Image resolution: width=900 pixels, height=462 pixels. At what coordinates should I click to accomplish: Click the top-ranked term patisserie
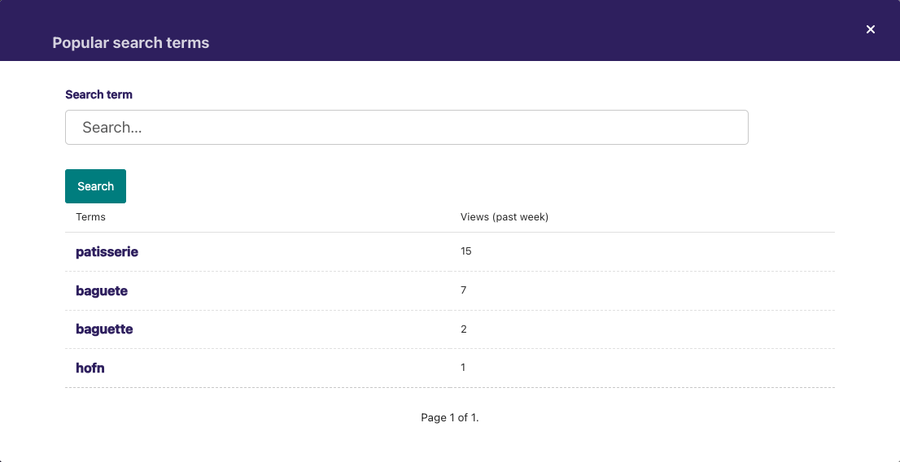point(107,252)
